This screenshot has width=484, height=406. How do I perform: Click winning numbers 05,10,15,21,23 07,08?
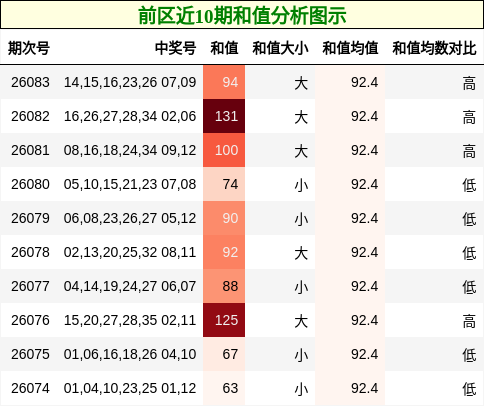pos(130,184)
